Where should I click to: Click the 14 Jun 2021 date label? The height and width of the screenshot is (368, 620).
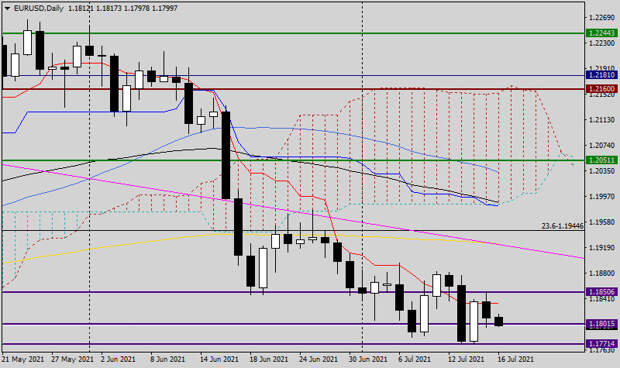pyautogui.click(x=219, y=359)
